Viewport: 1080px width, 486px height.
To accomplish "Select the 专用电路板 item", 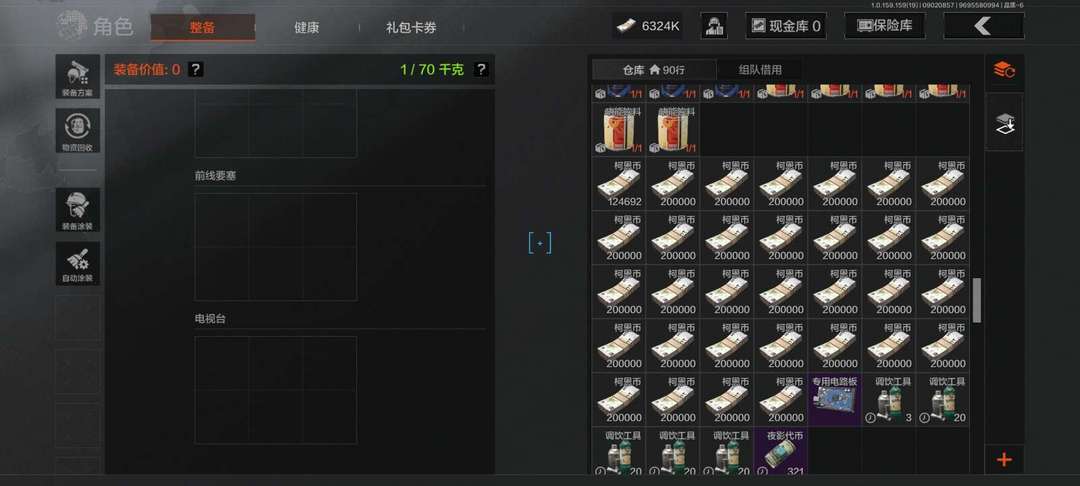I will [x=835, y=400].
